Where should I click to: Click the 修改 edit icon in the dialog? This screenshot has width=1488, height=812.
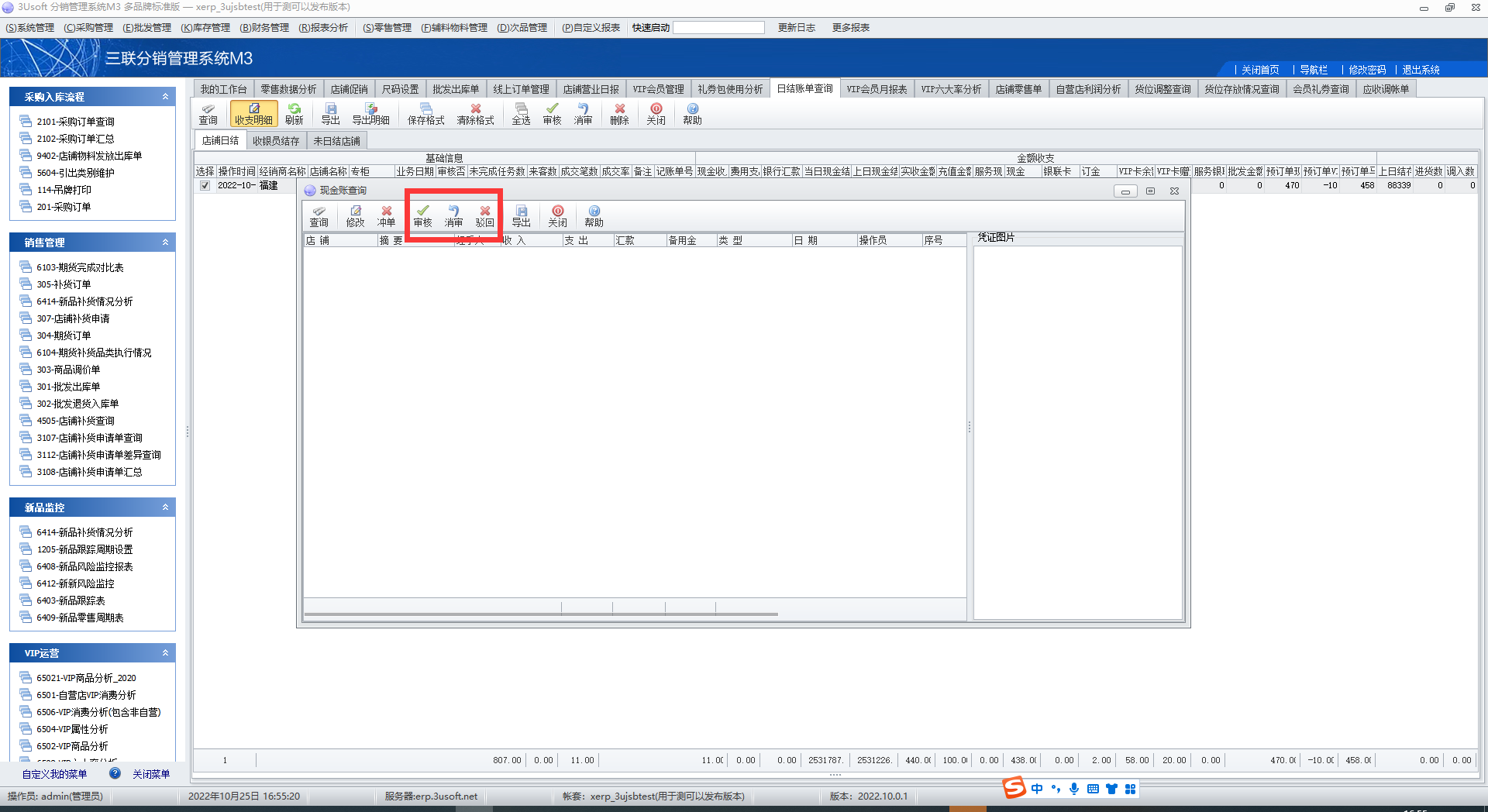(355, 216)
